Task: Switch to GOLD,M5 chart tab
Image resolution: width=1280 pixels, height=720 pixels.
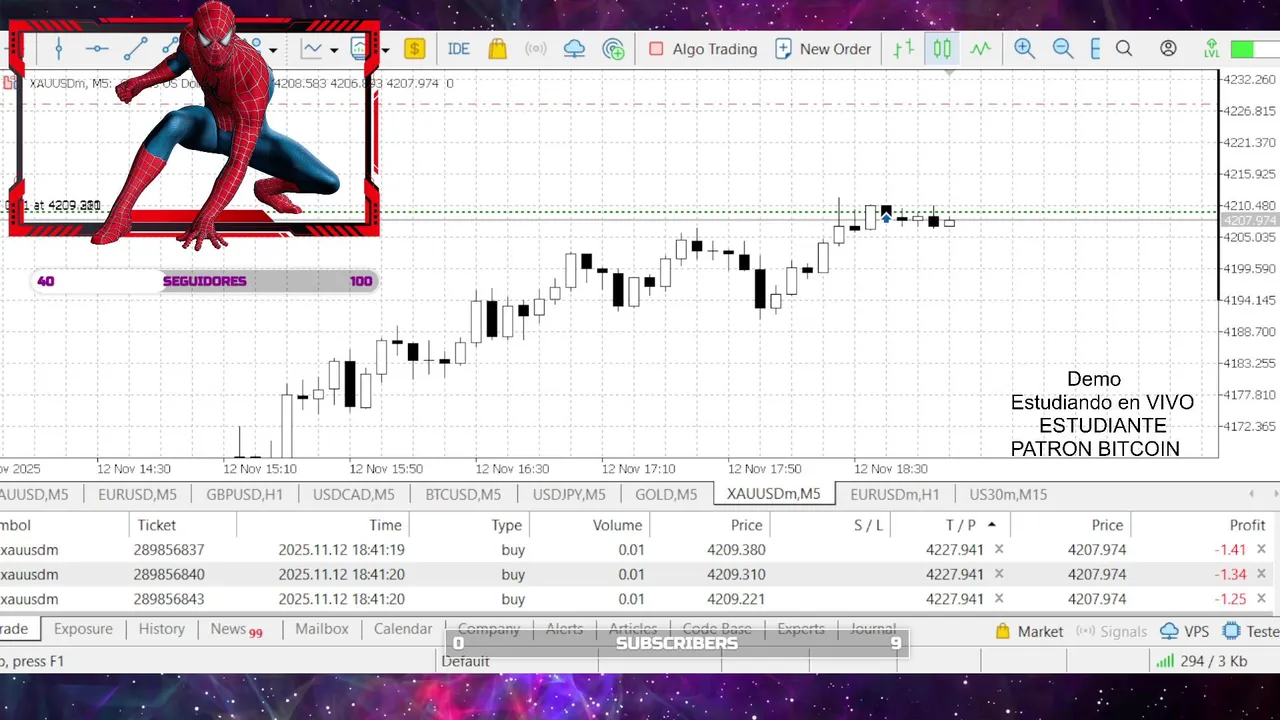Action: (x=666, y=494)
